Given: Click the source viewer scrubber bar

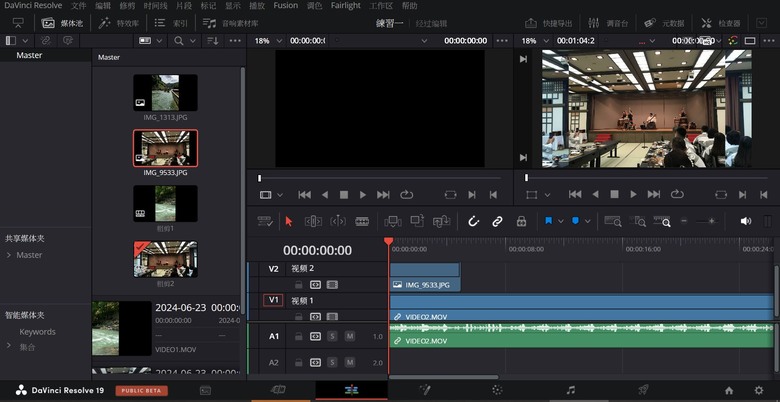Looking at the screenshot, I should pyautogui.click(x=379, y=178).
